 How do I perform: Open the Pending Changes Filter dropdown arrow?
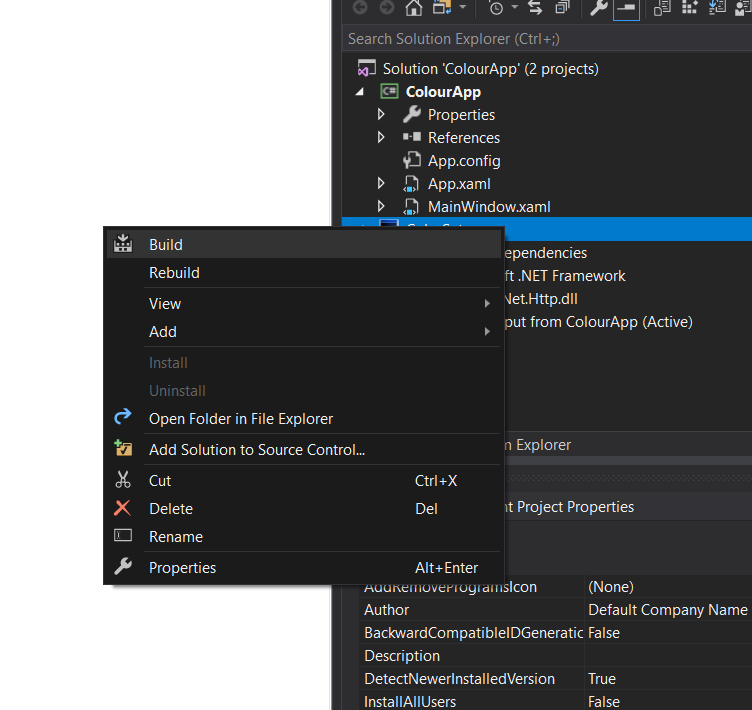point(515,7)
